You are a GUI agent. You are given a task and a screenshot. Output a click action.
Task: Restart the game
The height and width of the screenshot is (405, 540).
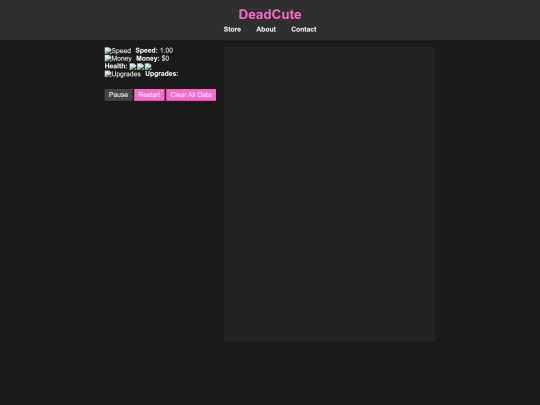tap(149, 95)
